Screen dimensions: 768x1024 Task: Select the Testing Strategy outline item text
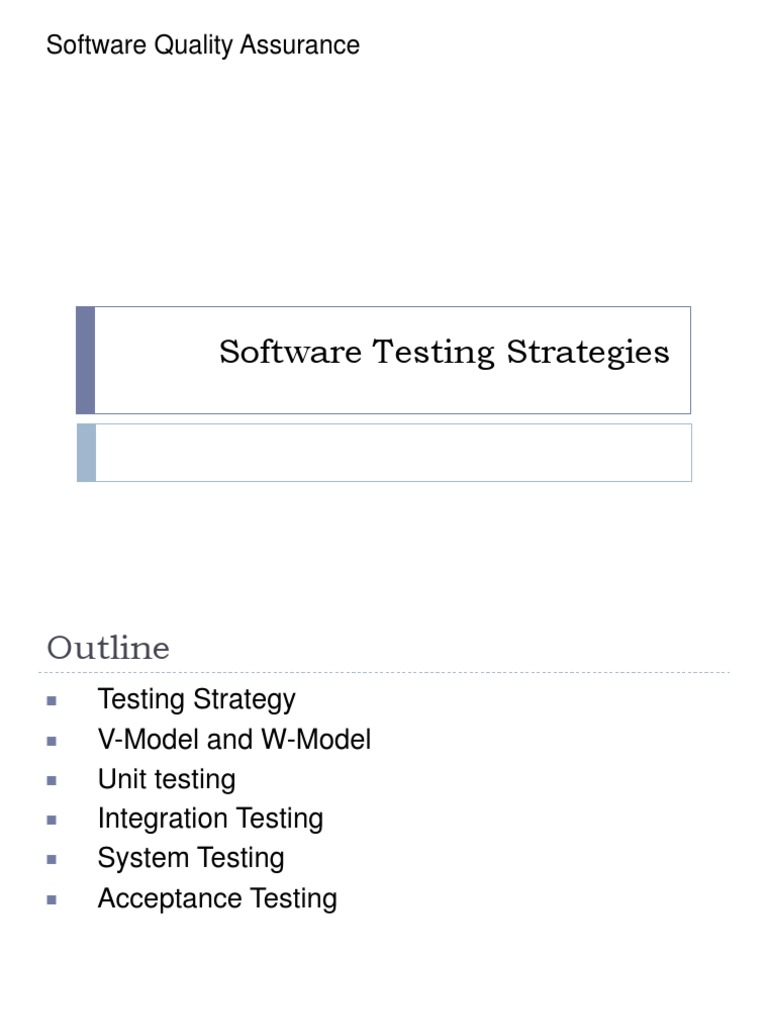click(196, 699)
